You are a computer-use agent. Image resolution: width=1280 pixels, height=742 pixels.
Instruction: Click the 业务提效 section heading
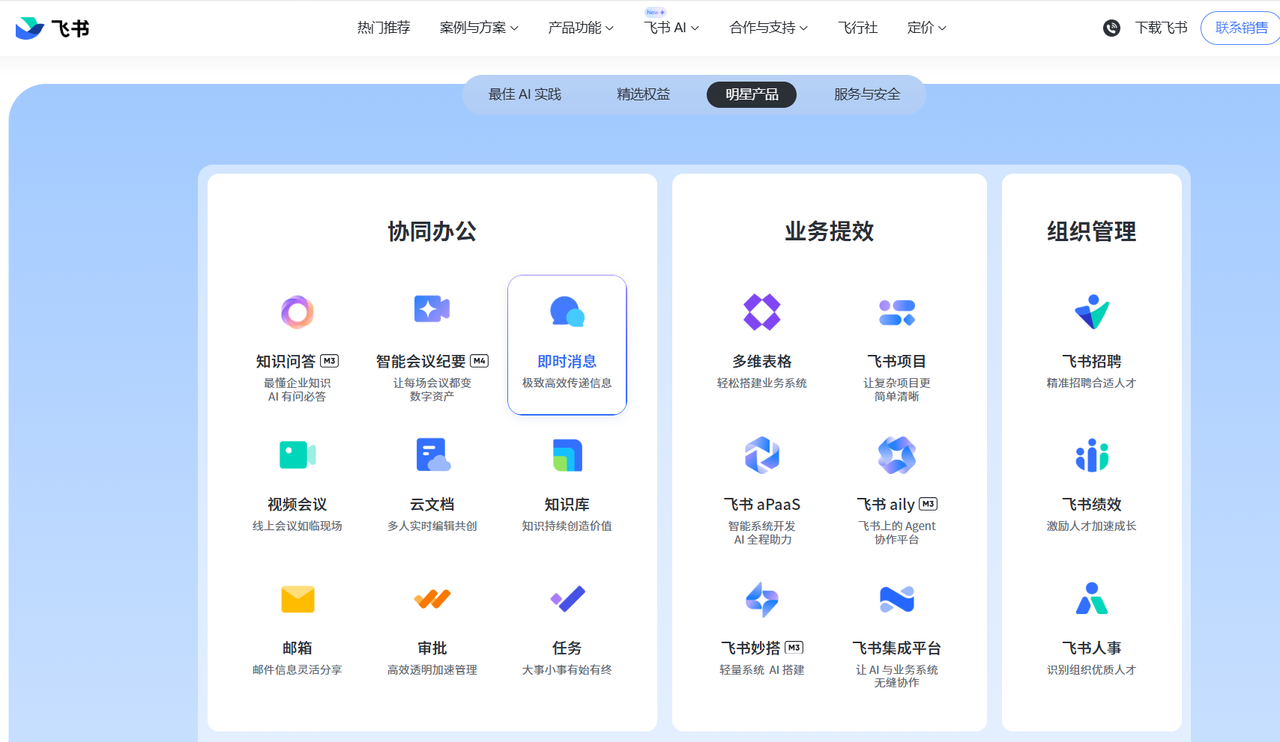[x=829, y=232]
